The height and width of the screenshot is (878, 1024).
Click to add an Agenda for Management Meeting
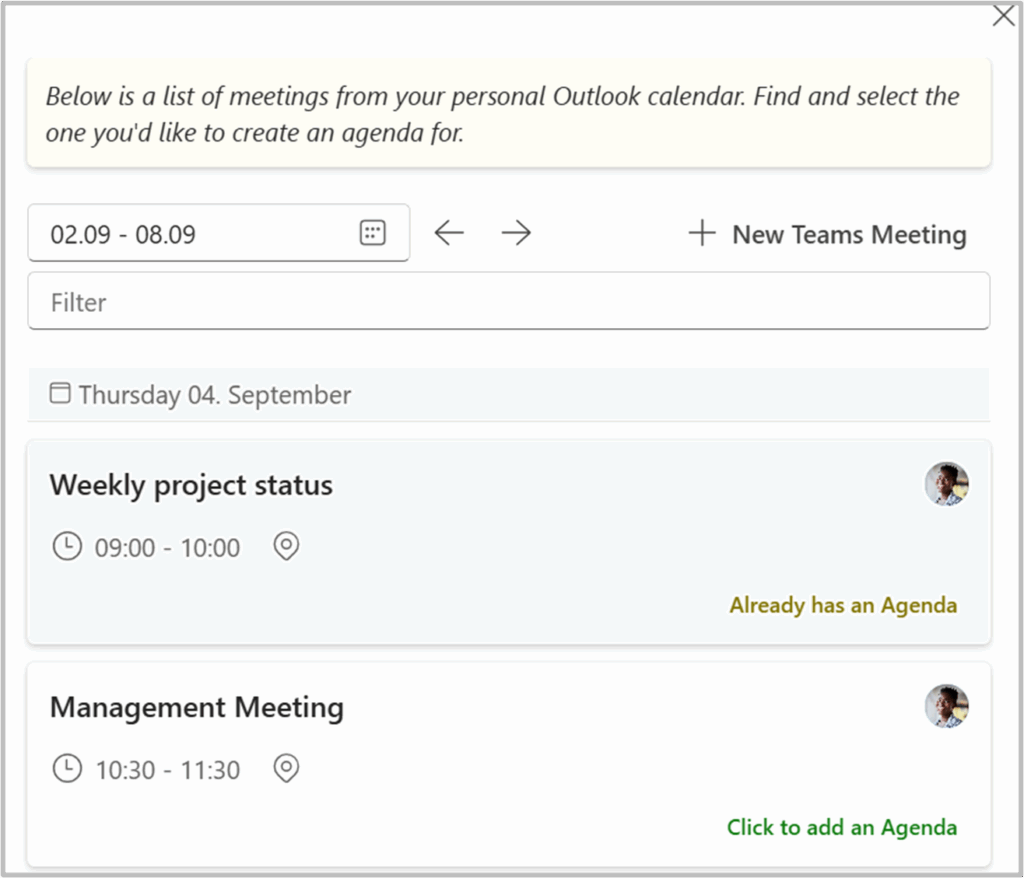click(x=842, y=827)
